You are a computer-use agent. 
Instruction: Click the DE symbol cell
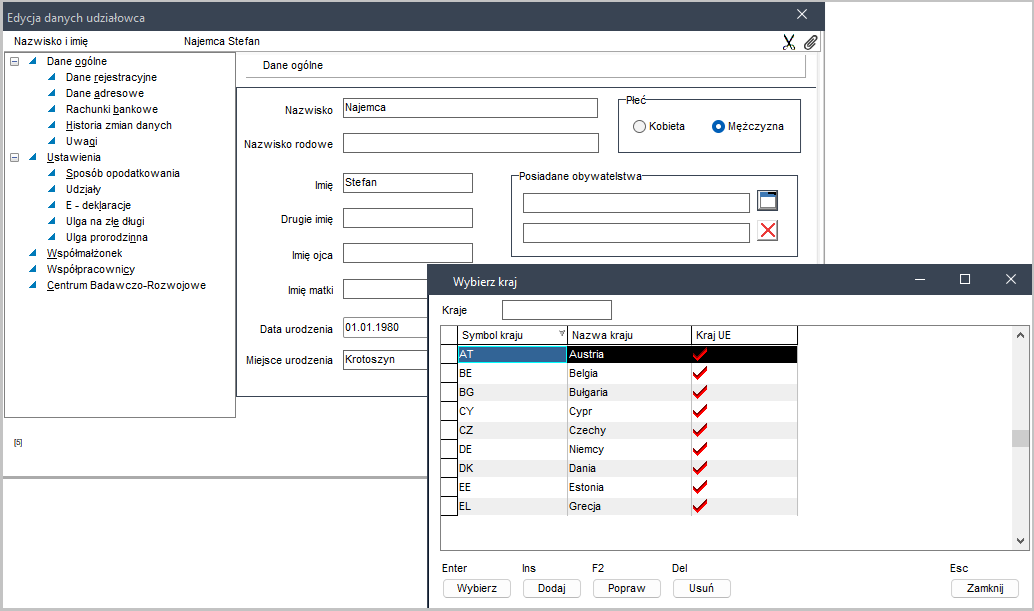point(512,449)
